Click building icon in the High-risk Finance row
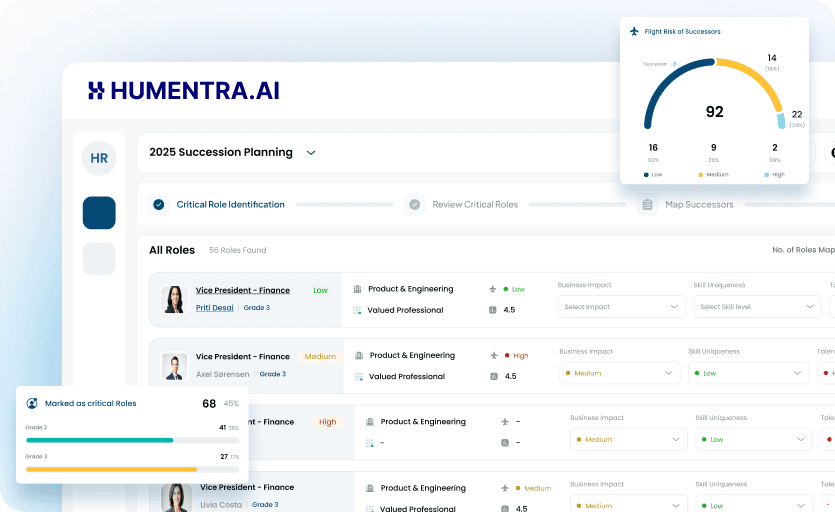This screenshot has width=835, height=512. tap(370, 422)
